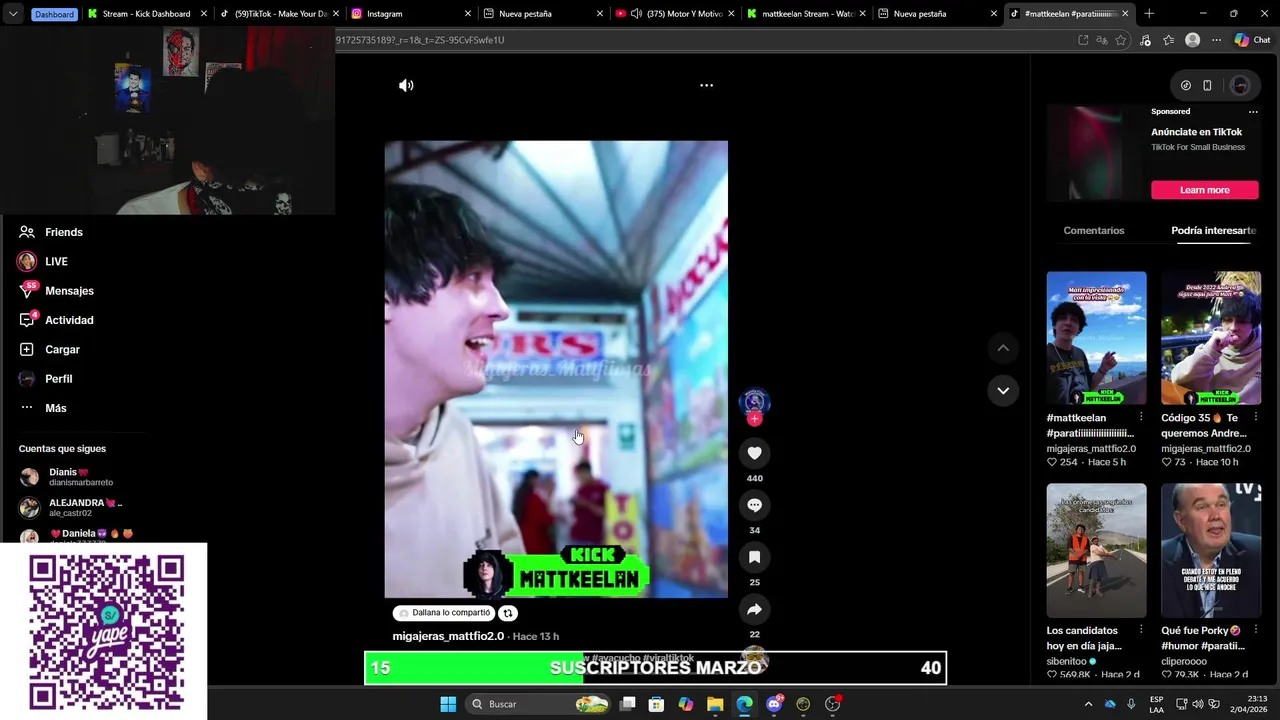Open the video options three-dot menu
The height and width of the screenshot is (720, 1280).
click(x=706, y=85)
